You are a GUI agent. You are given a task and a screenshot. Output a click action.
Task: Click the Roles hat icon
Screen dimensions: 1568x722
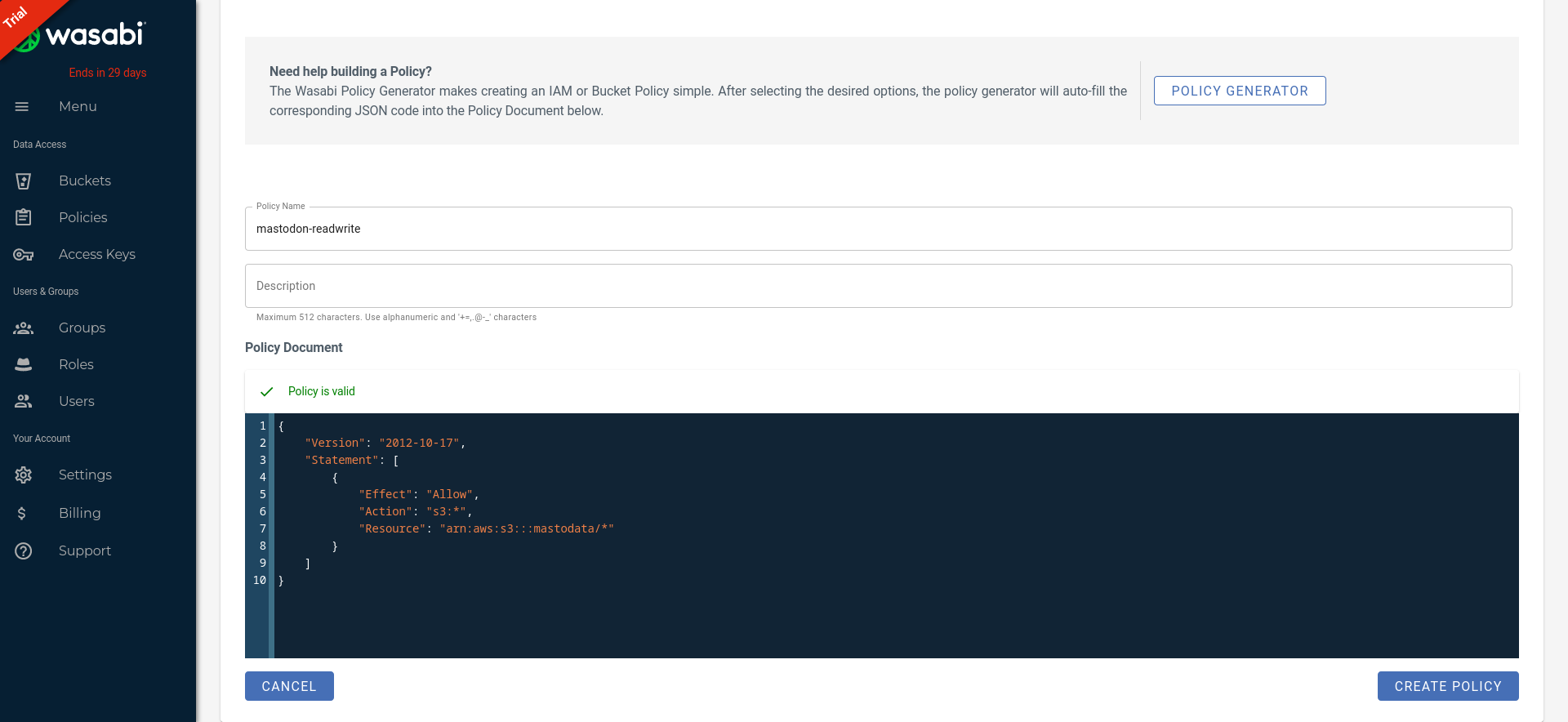coord(24,364)
